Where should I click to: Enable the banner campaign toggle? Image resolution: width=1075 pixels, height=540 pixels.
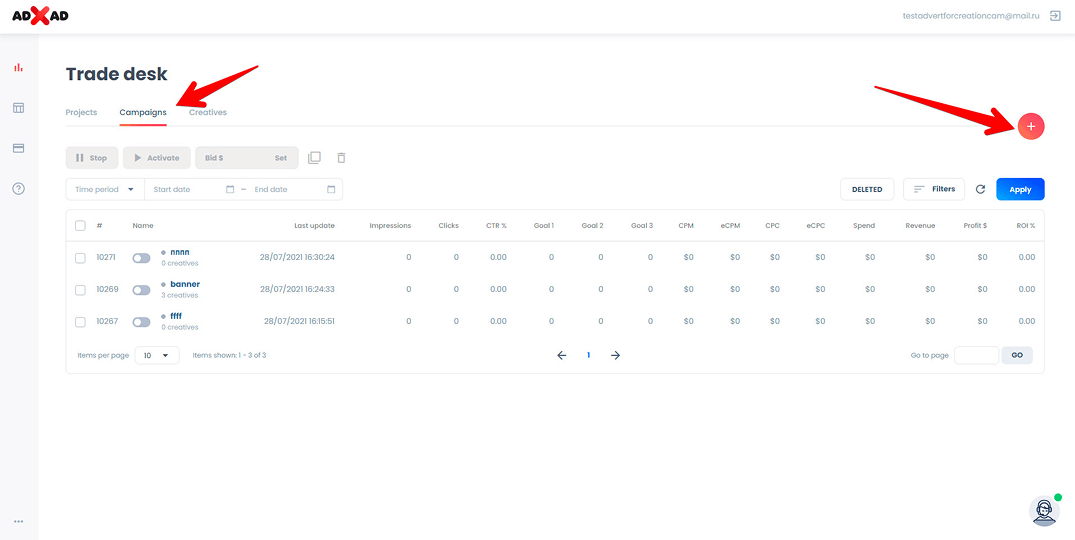click(x=141, y=290)
